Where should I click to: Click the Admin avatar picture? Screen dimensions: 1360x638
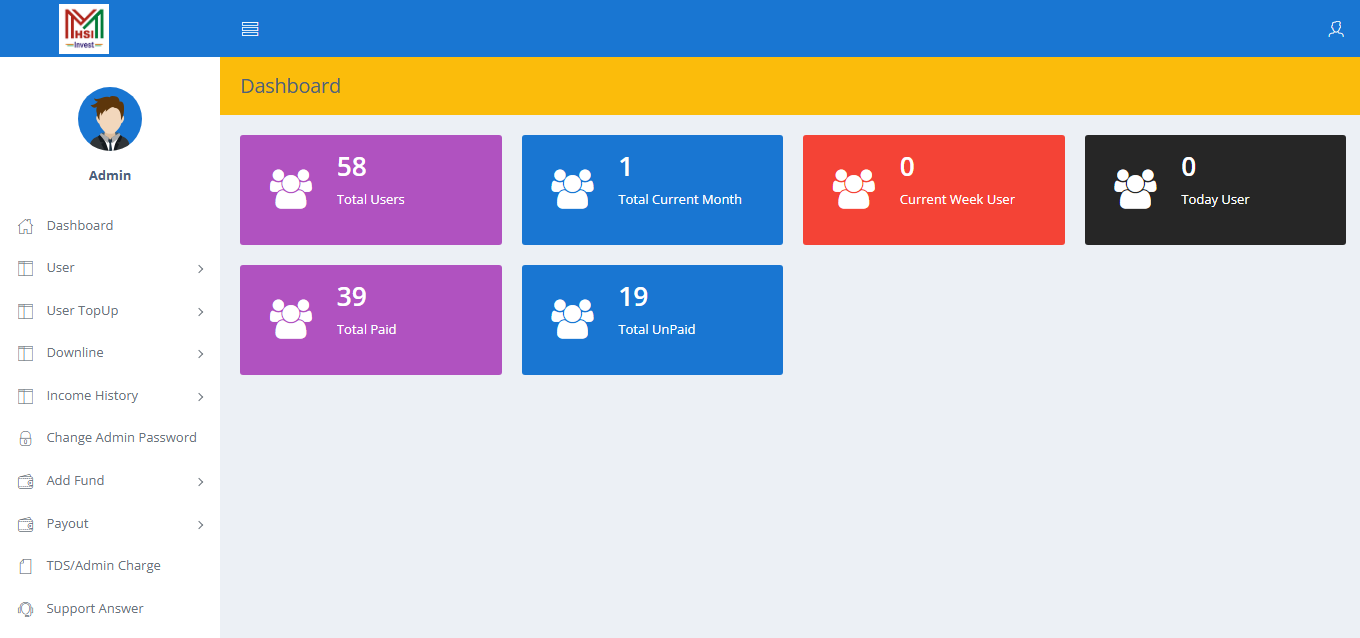click(x=110, y=119)
